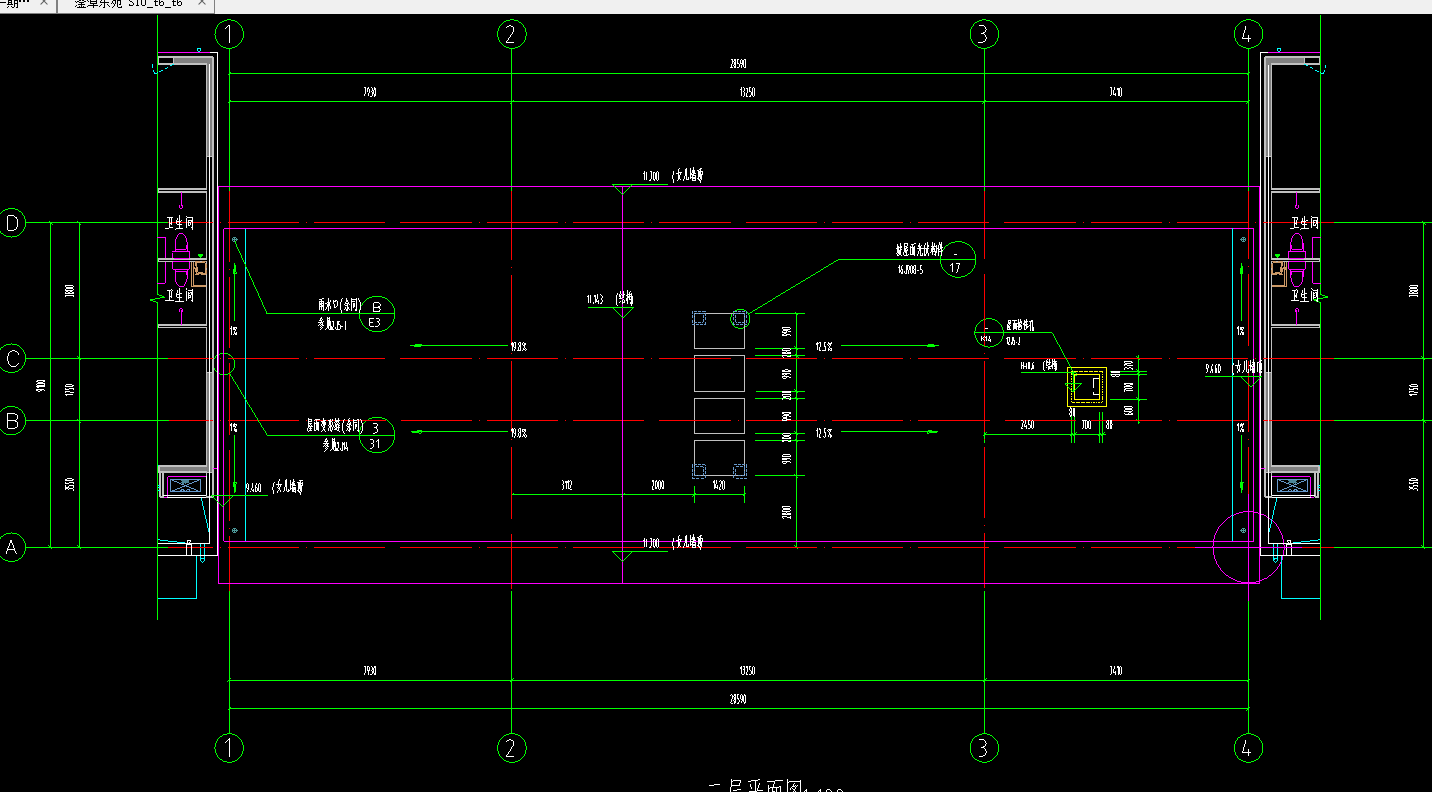Select grid bubble 1 above the plan
The image size is (1432, 792).
230,35
